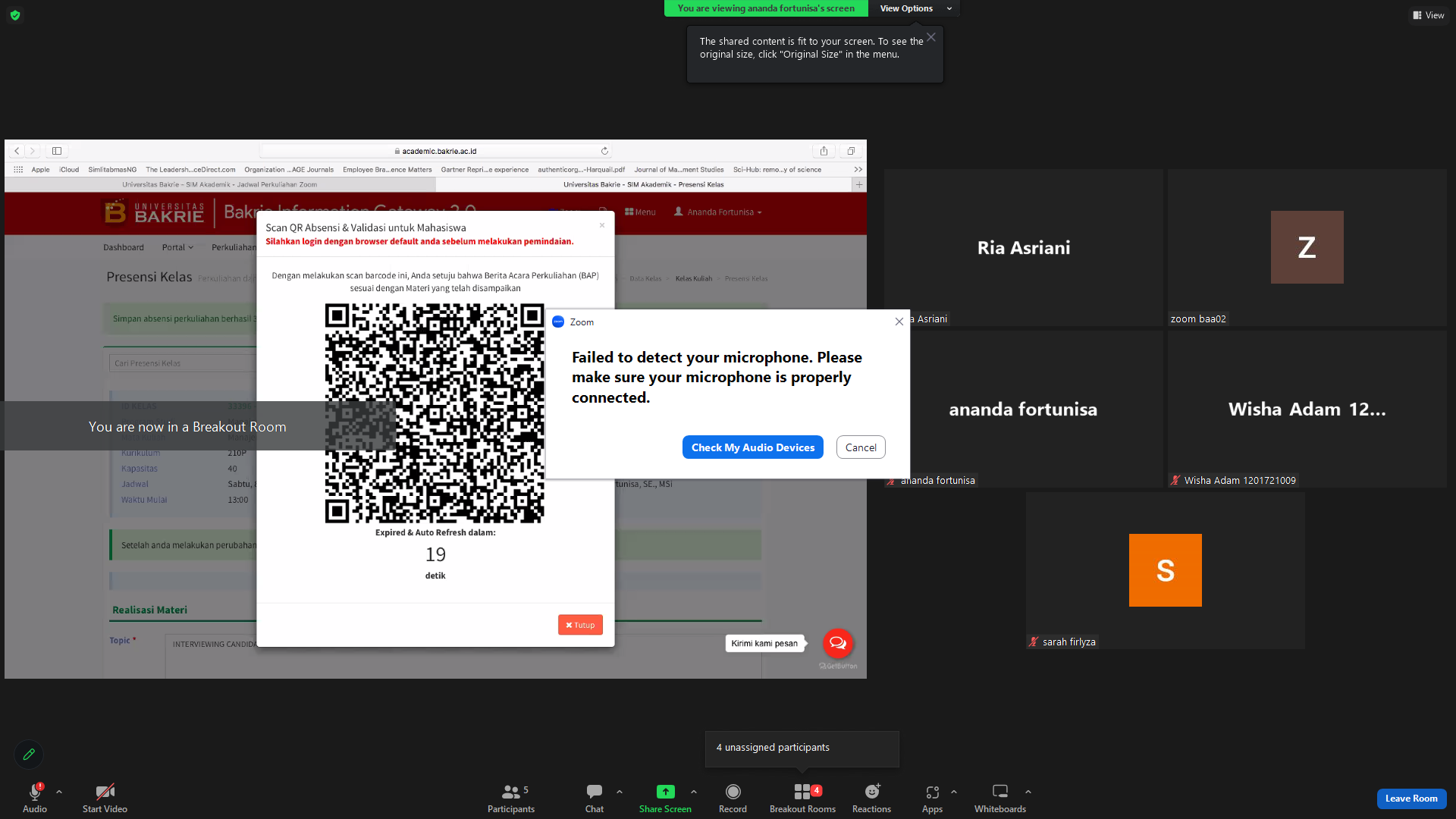1456x819 pixels.
Task: Open the Menu grid in Bakrie header
Action: [640, 212]
